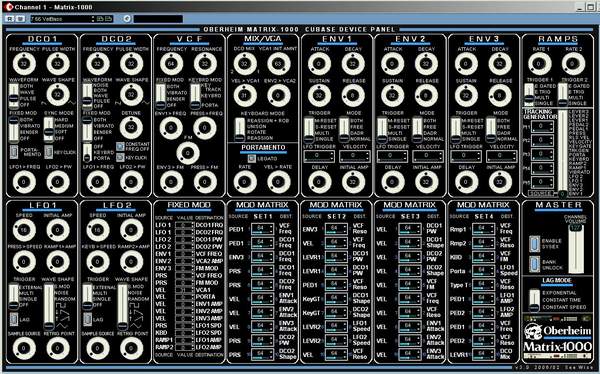Toggle DCO2 Constant Freq Off switch

121,146
